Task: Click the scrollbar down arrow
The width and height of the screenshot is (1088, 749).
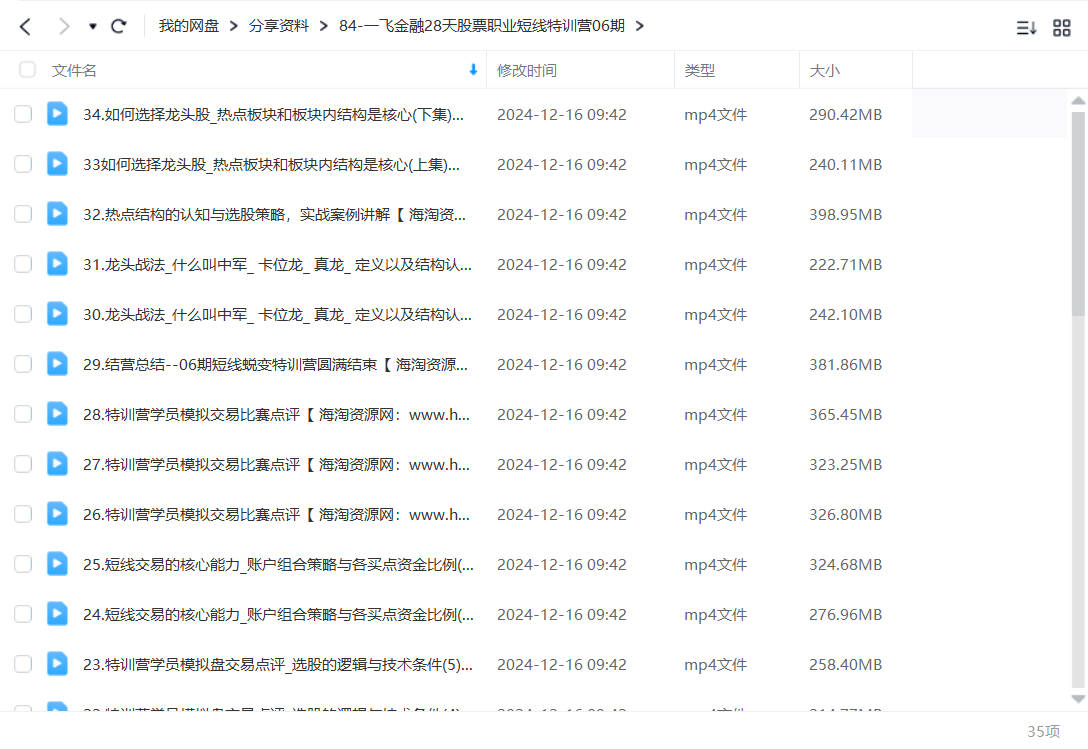Action: pos(1078,699)
